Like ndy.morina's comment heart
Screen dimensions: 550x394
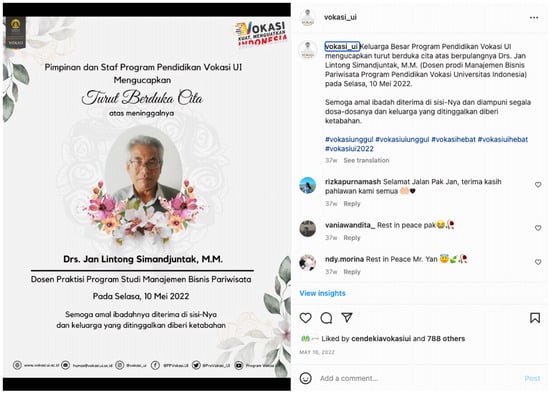[x=538, y=262]
